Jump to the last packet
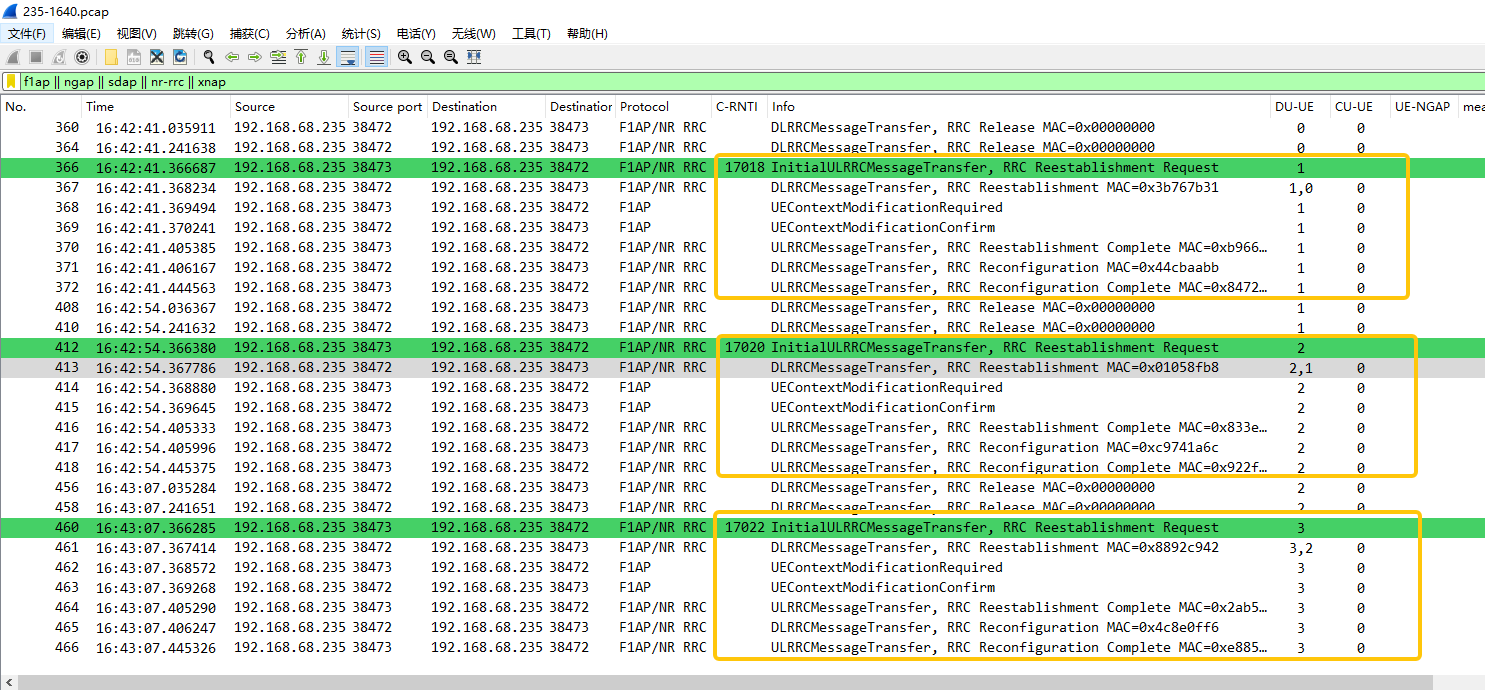 [324, 57]
